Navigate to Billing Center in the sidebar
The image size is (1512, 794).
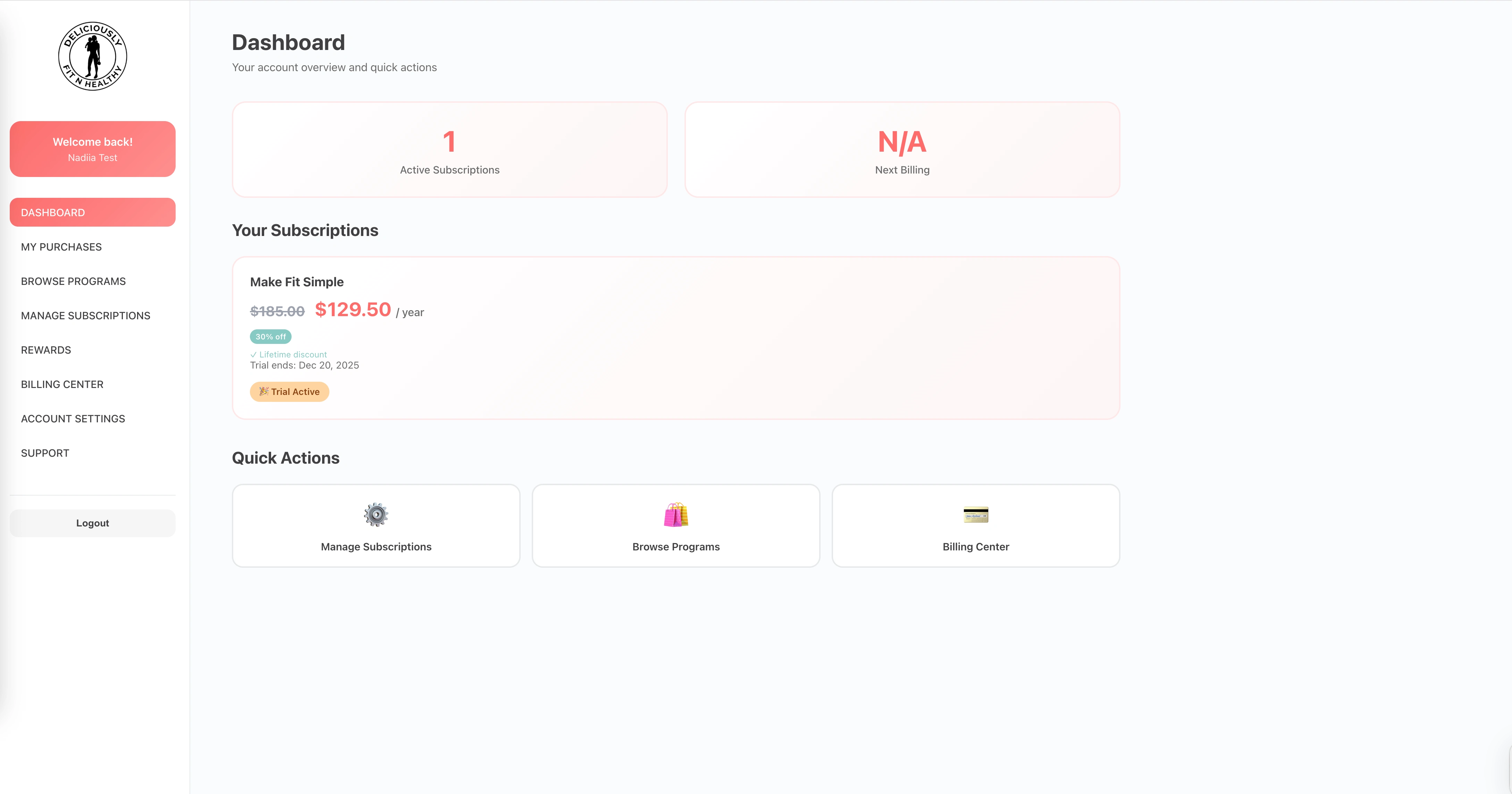pos(62,385)
